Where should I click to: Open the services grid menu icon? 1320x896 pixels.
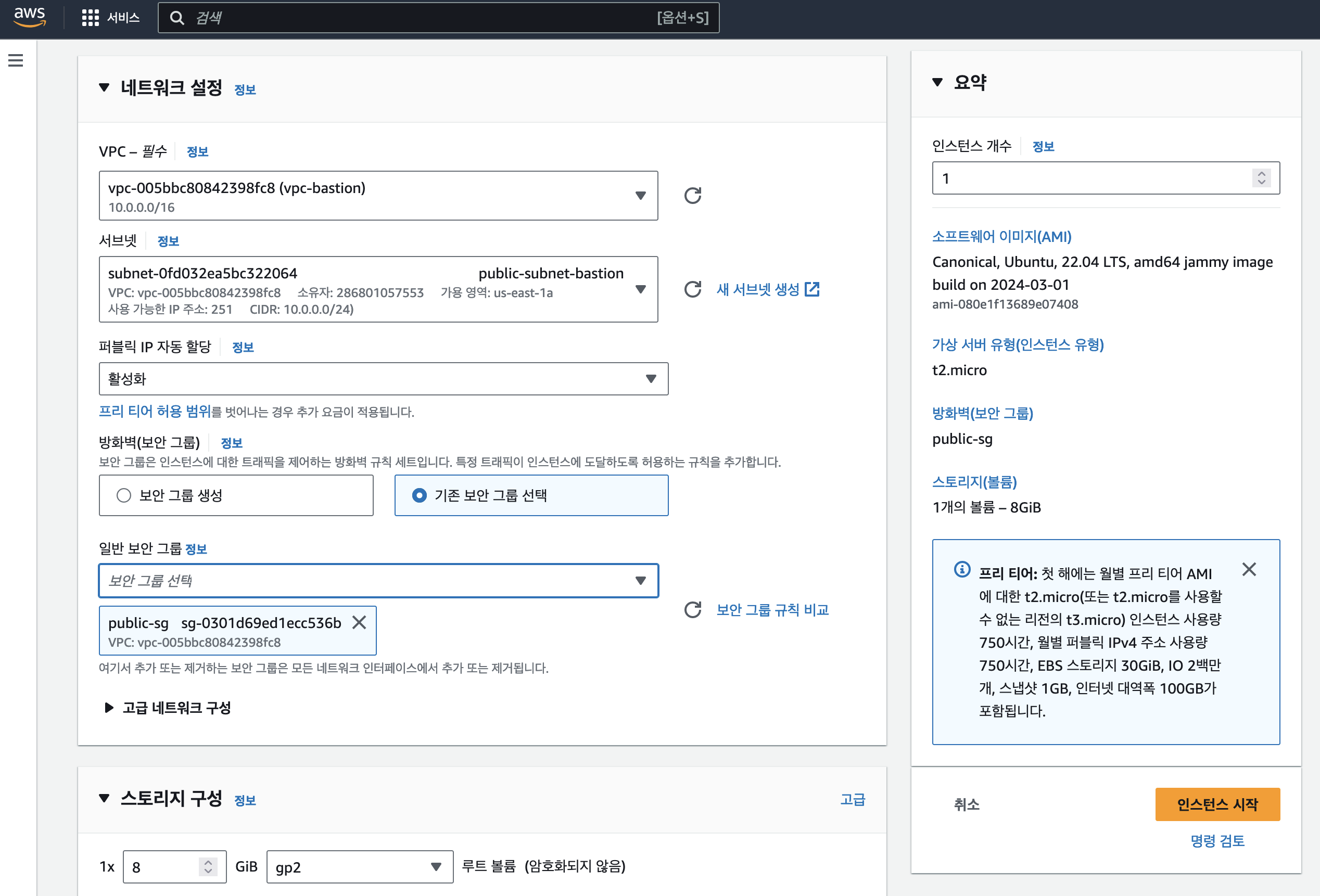91,18
